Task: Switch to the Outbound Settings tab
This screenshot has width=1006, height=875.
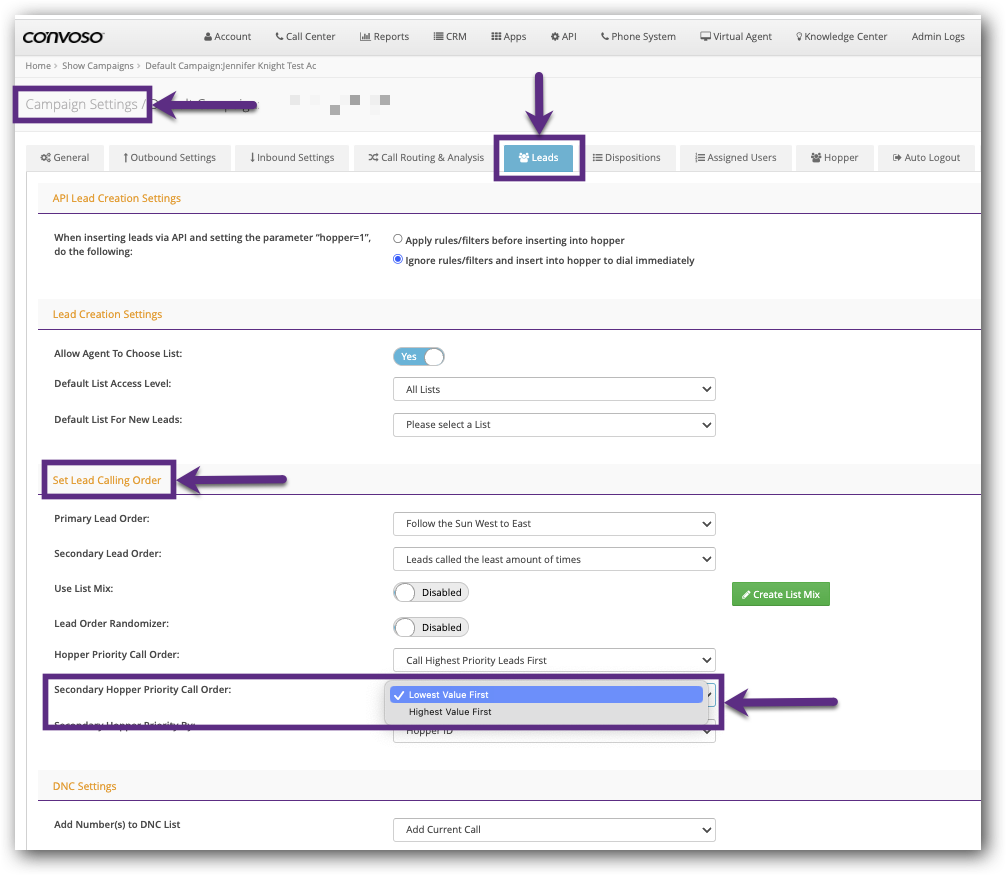Action: [169, 158]
